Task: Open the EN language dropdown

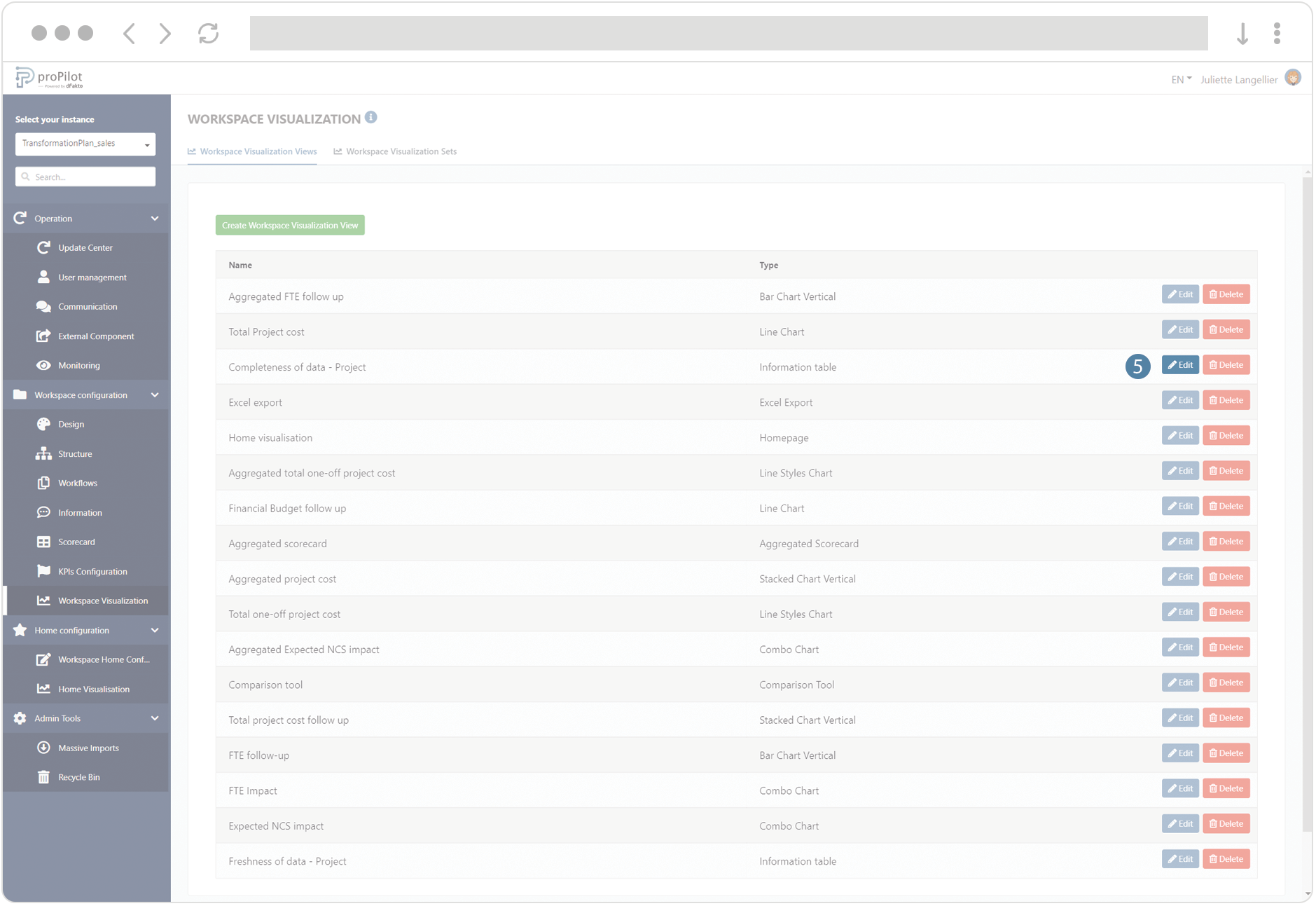Action: (x=1179, y=79)
